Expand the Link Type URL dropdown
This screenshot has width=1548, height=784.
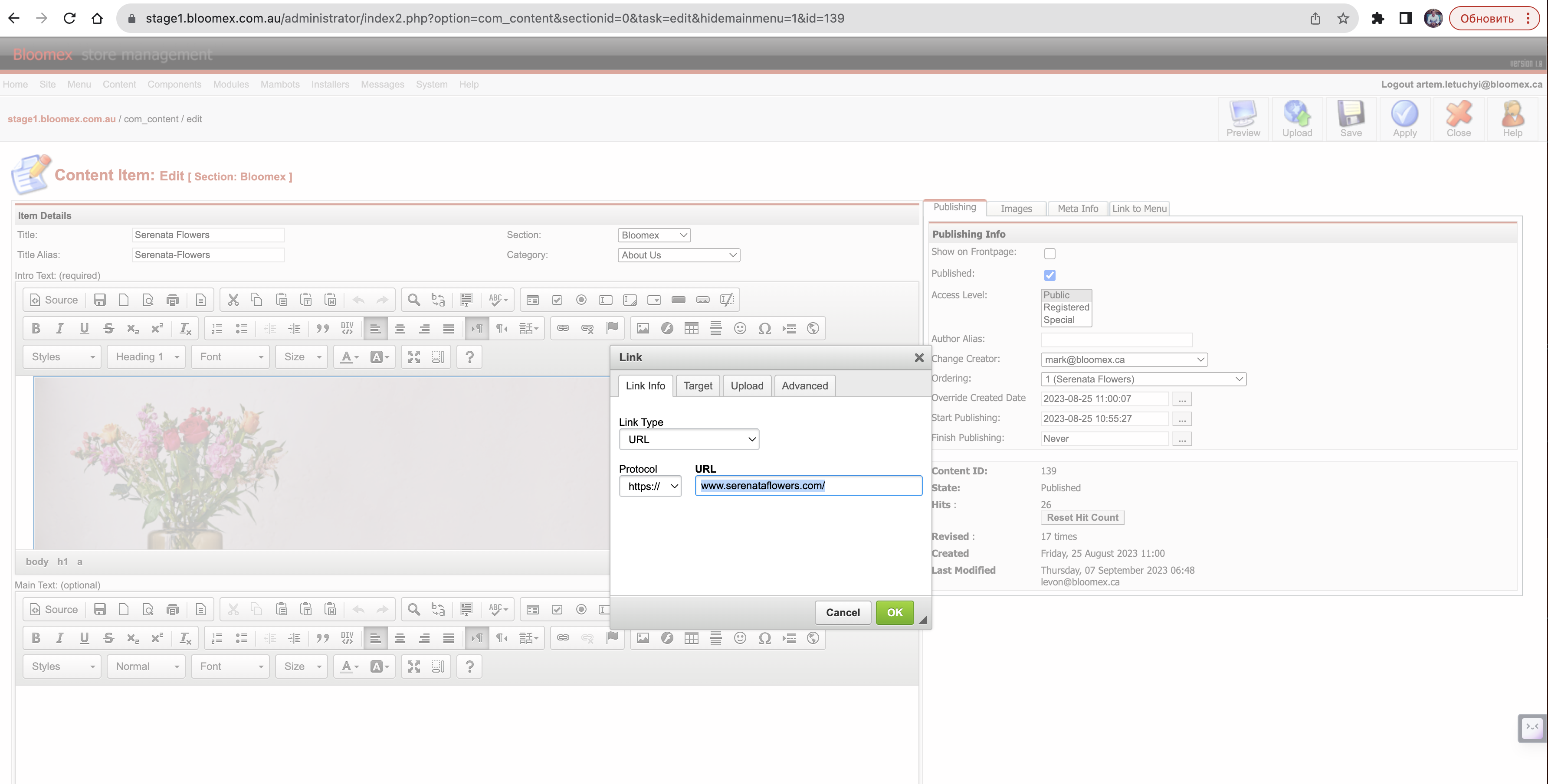point(689,439)
